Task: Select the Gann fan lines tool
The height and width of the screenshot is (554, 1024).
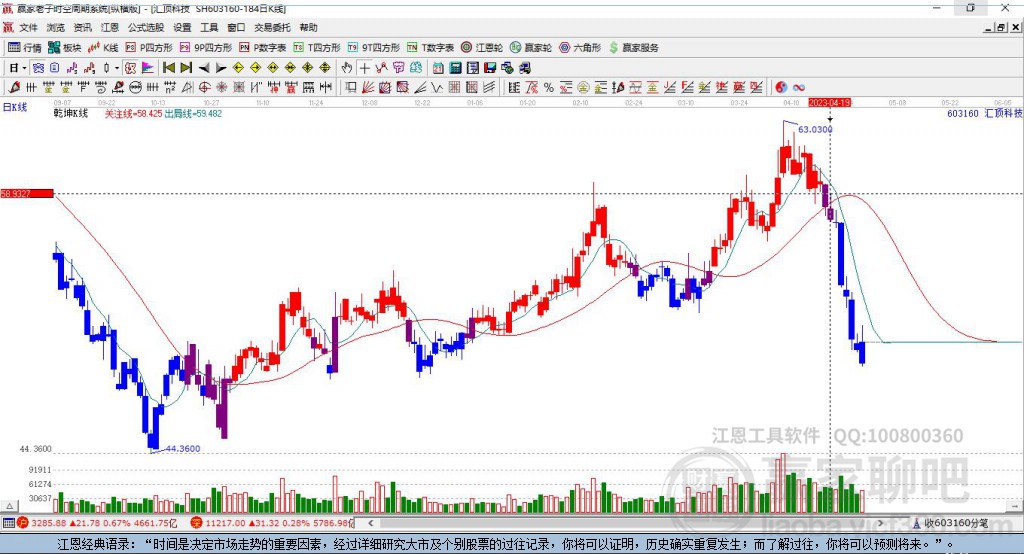Action: tap(368, 88)
